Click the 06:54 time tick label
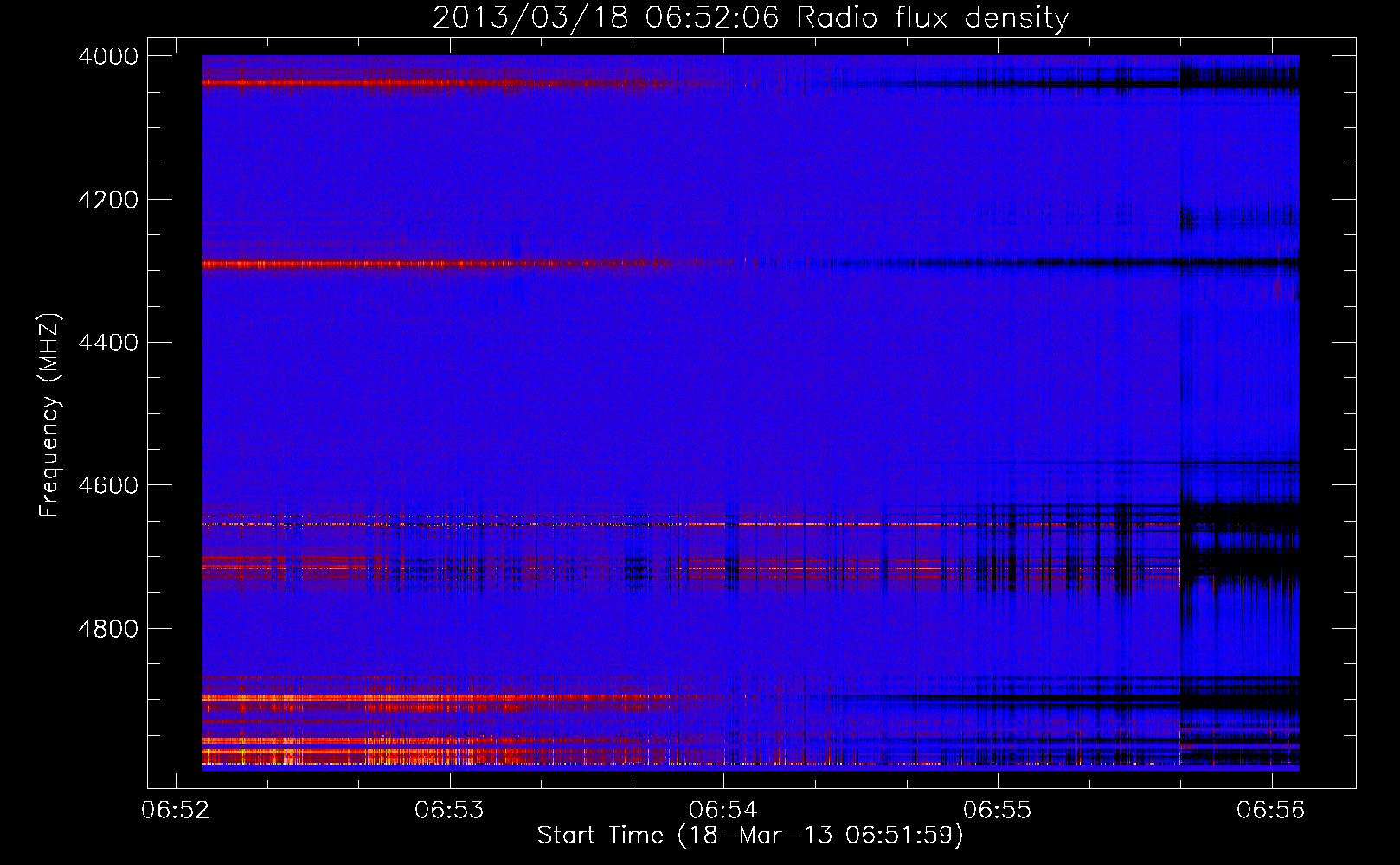 (724, 810)
